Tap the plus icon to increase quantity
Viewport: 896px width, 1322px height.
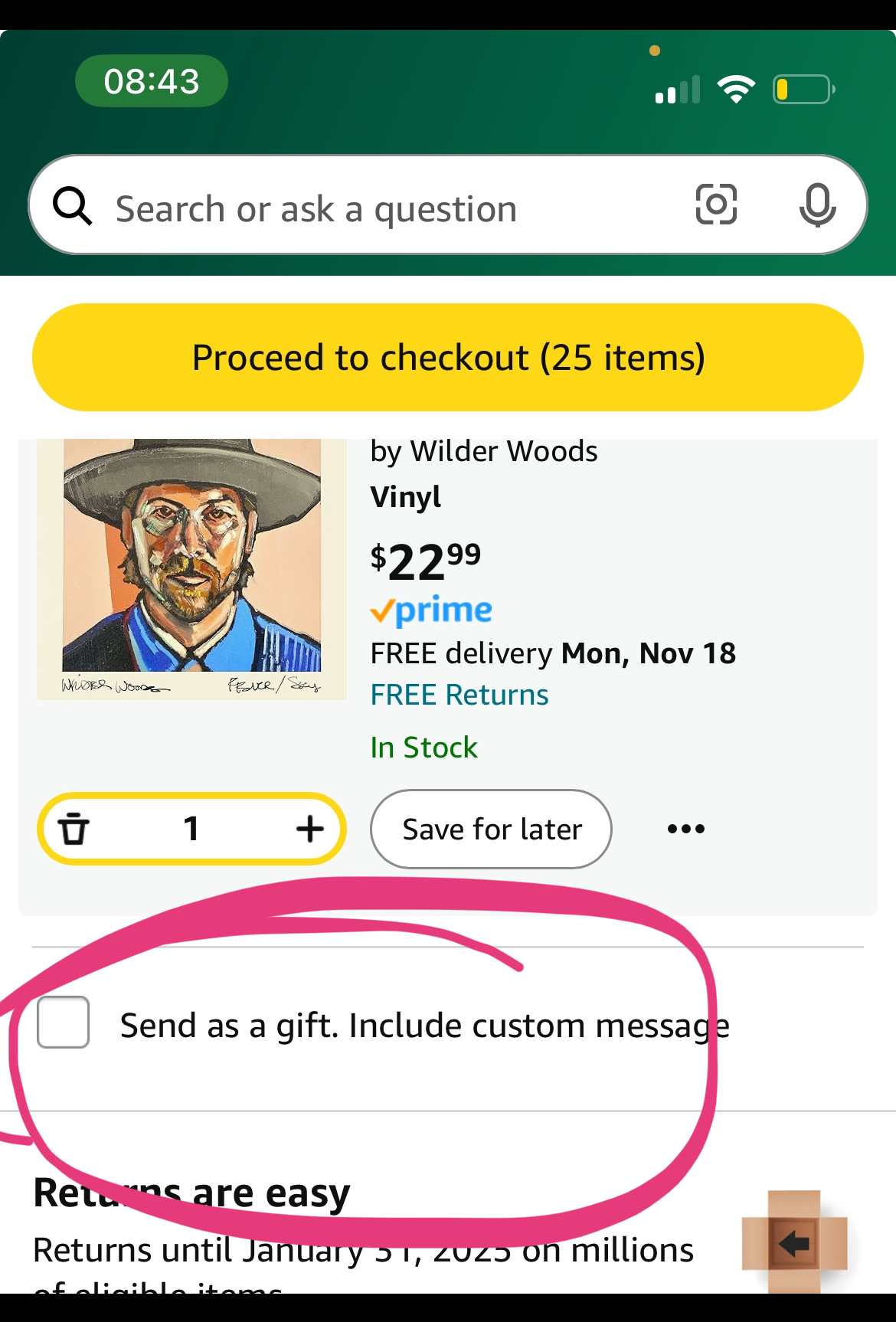point(309,829)
